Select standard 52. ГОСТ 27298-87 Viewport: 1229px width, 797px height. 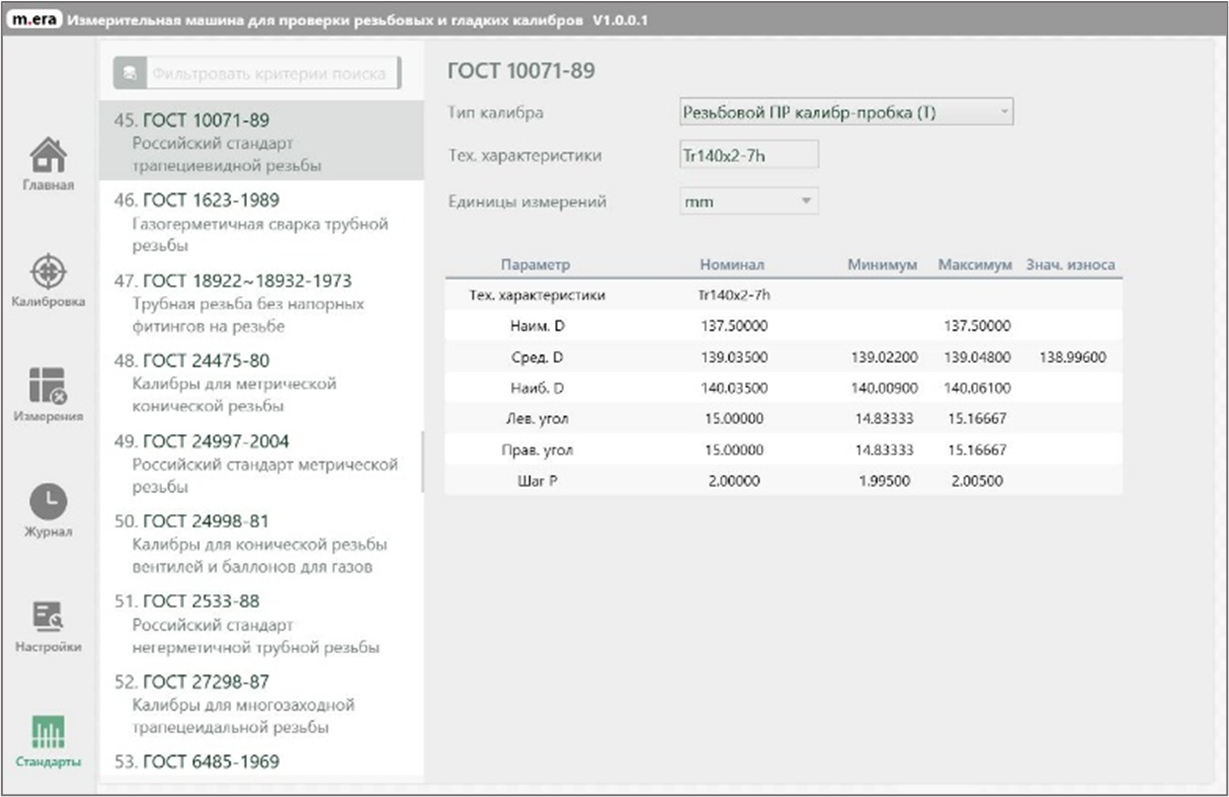pyautogui.click(x=262, y=704)
